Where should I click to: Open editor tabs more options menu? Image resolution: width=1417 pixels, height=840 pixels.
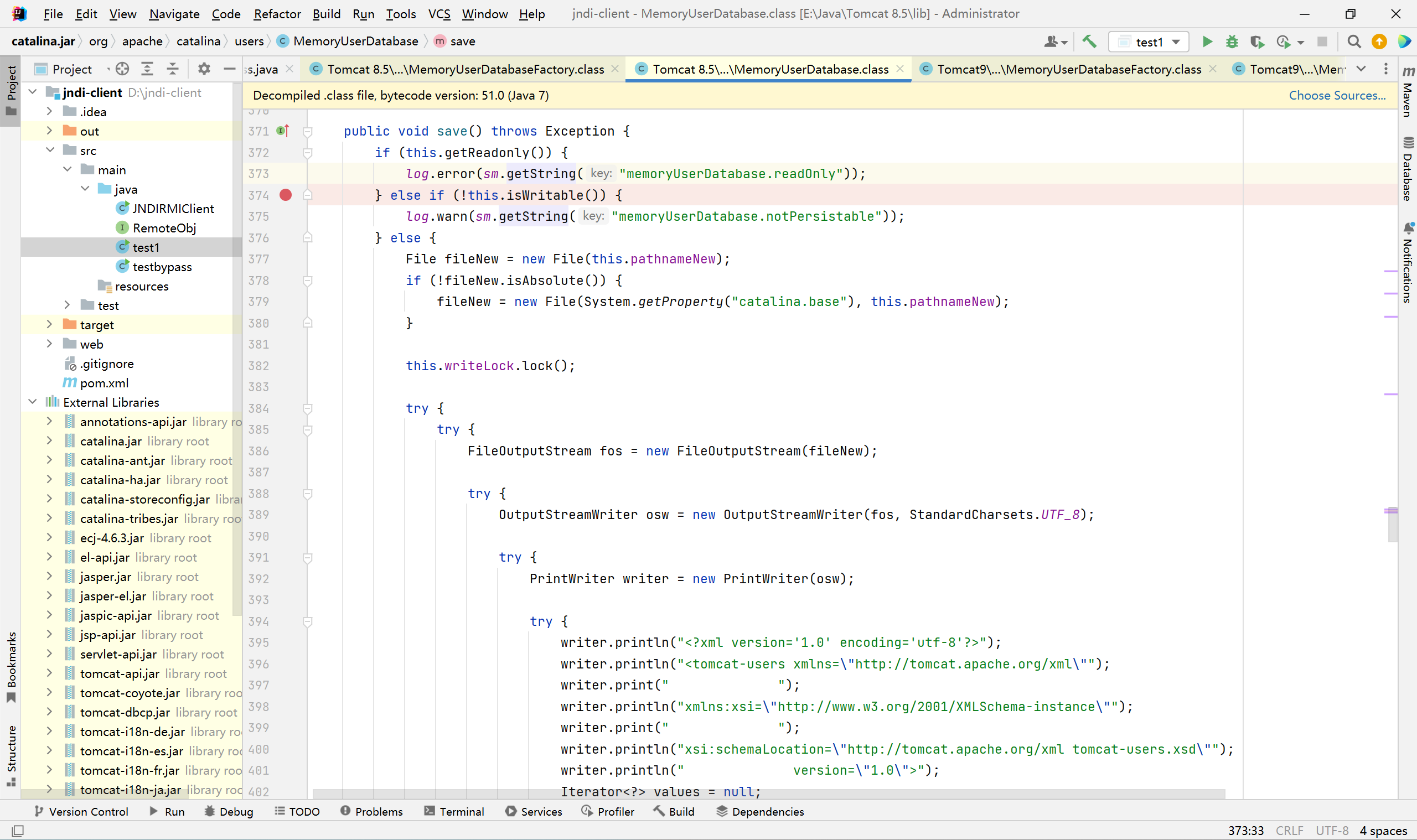pos(1386,69)
